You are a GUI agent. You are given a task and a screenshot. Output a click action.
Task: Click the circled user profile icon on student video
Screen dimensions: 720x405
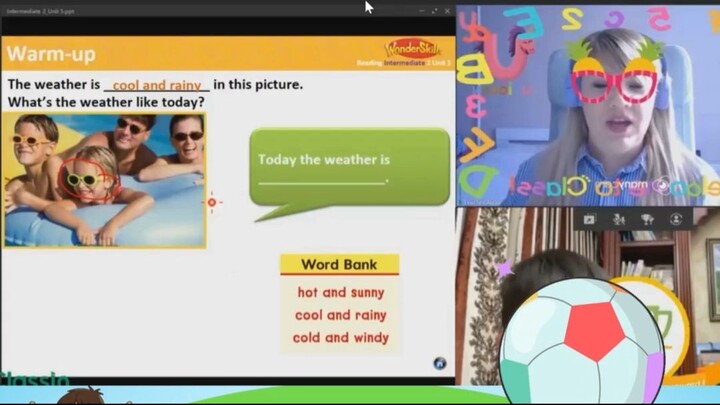pyautogui.click(x=676, y=219)
